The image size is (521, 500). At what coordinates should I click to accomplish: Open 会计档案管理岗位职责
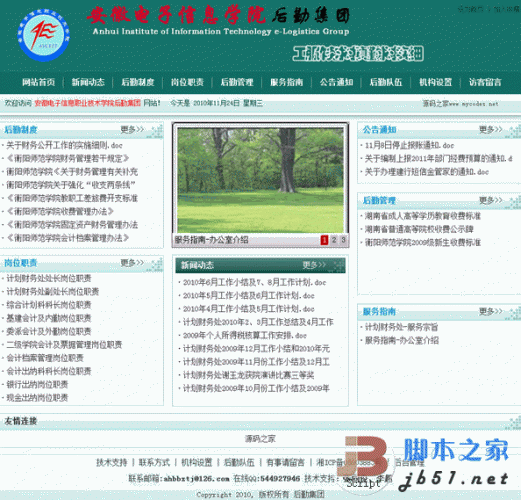[x=45, y=358]
